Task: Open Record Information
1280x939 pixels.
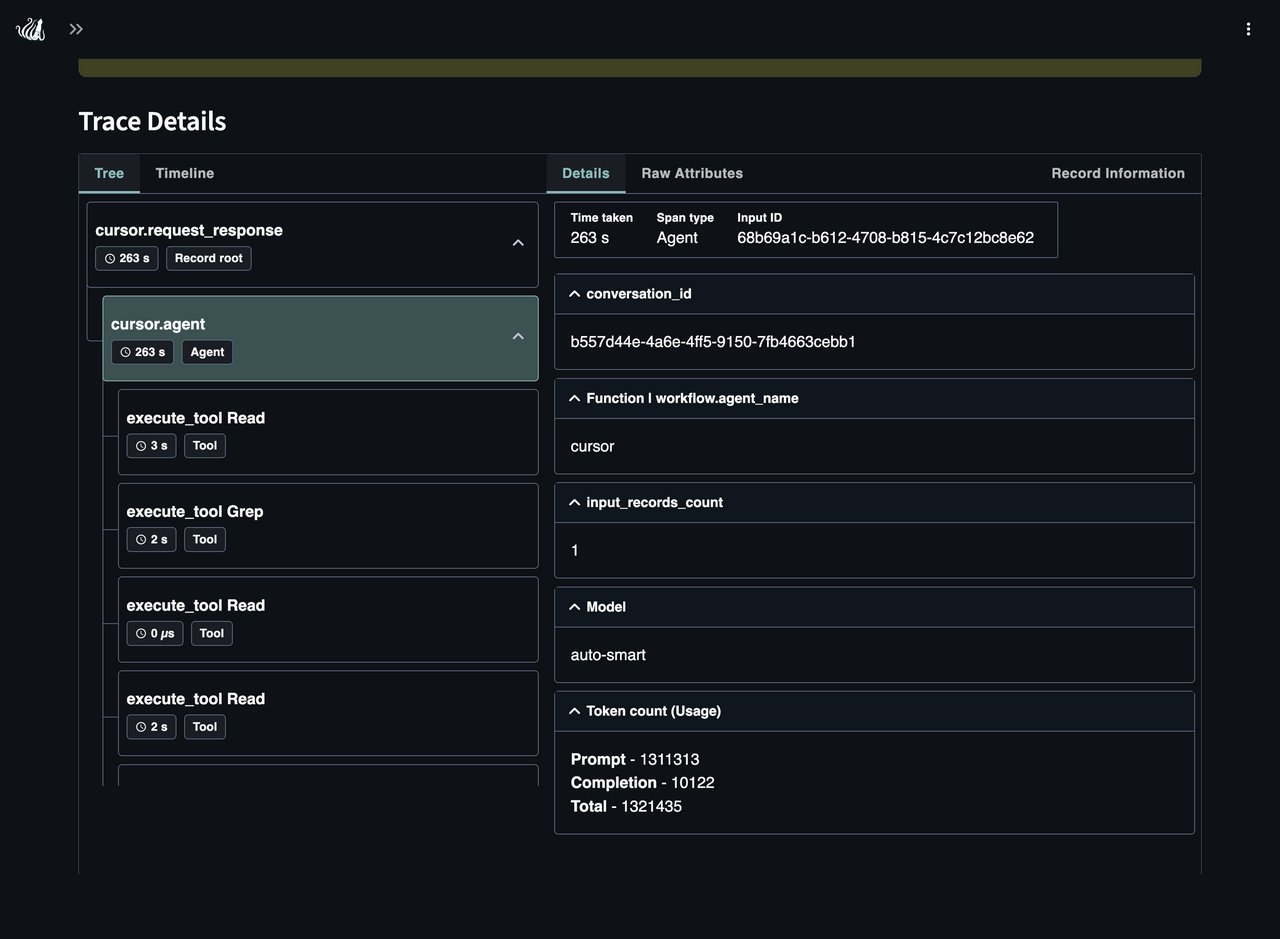Action: [1118, 173]
